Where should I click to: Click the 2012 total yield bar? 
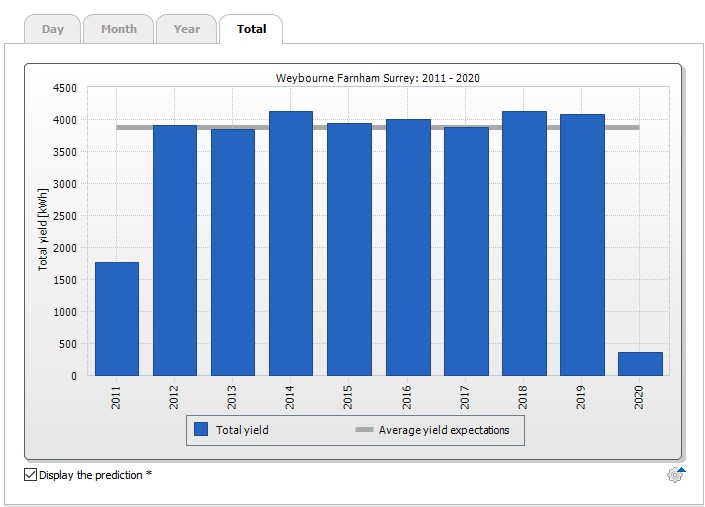[x=175, y=250]
